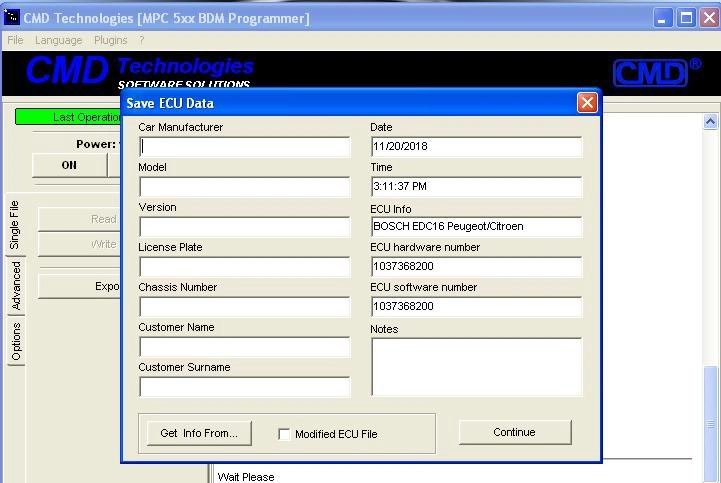Click the Save ECU Data title text
The height and width of the screenshot is (483, 721).
[x=170, y=103]
